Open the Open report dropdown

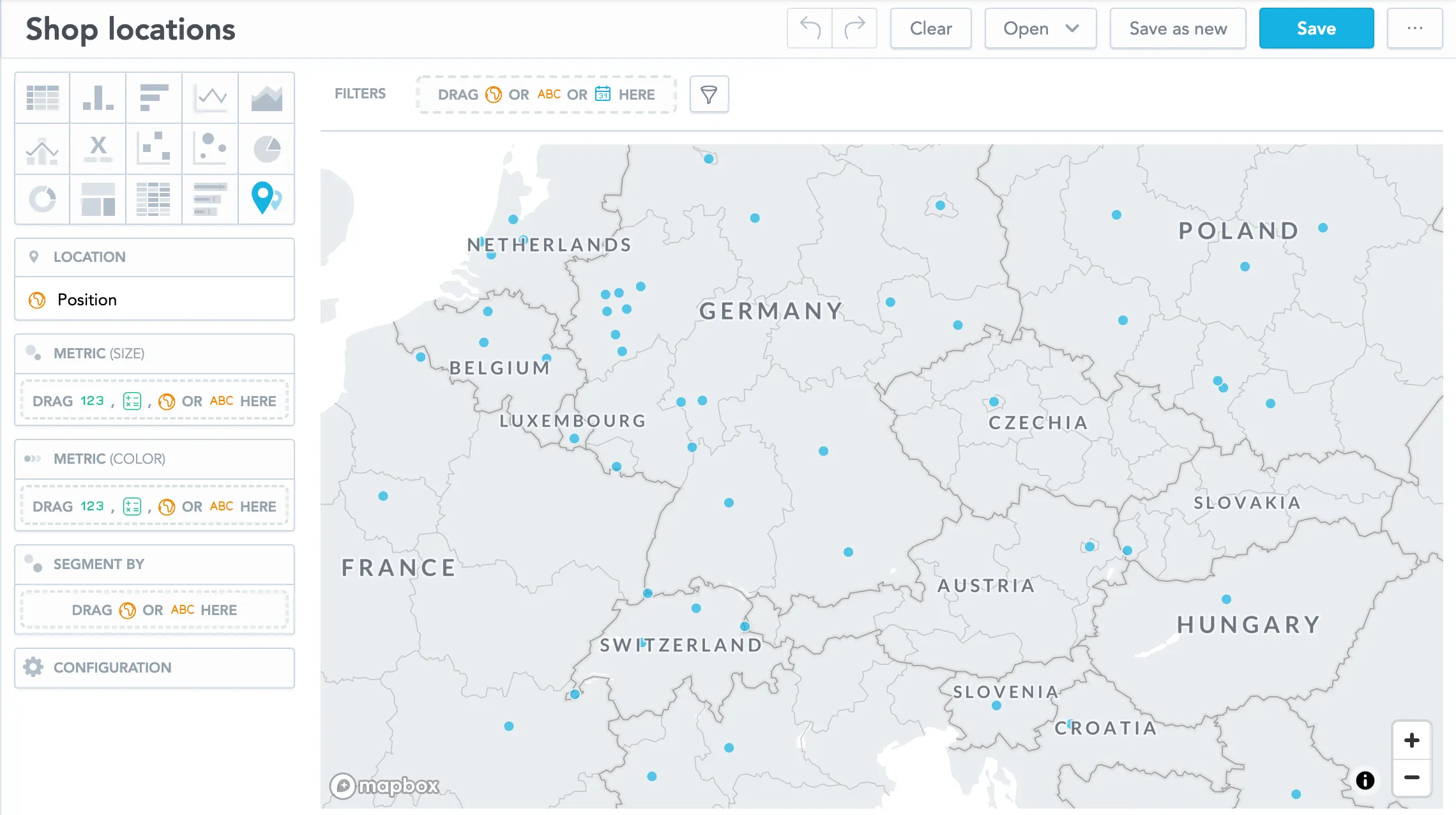pos(1040,28)
